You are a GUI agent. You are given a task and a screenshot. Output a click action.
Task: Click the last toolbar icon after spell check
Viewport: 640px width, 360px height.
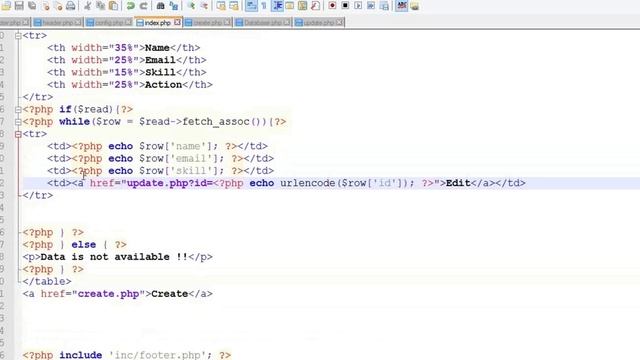(x=414, y=6)
